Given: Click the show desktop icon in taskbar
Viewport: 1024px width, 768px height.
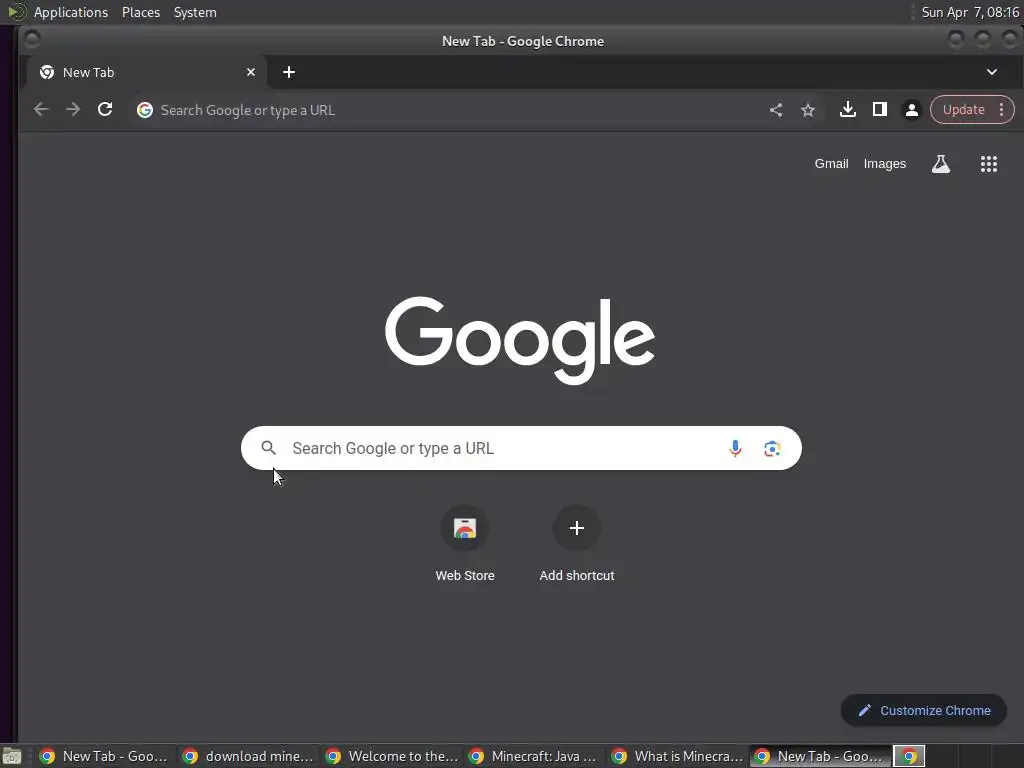Looking at the screenshot, I should click(12, 756).
